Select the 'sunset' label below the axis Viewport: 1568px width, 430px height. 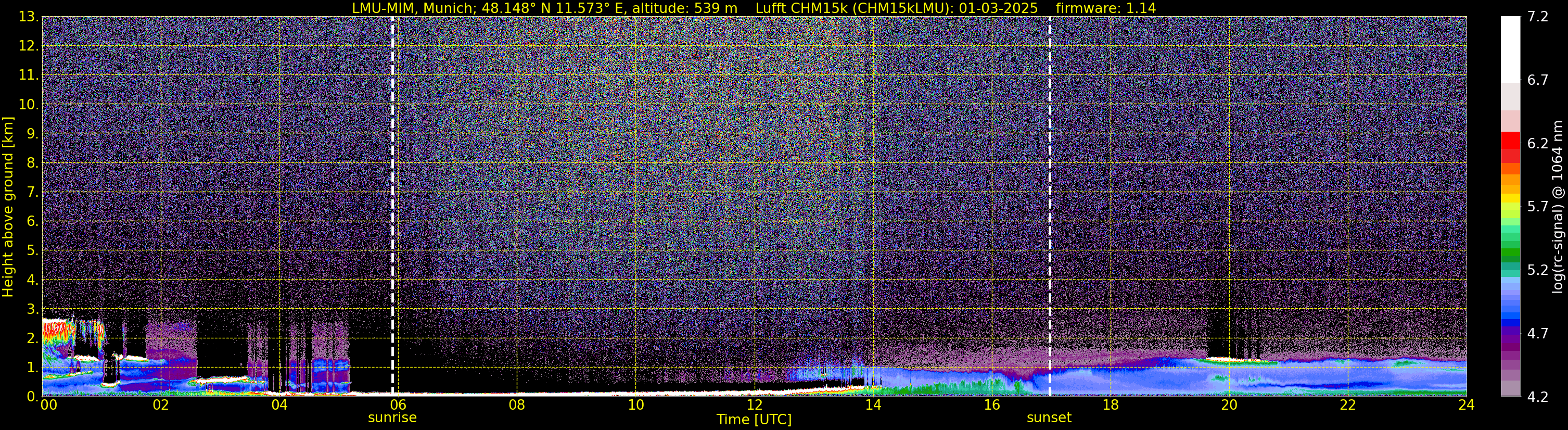pyautogui.click(x=1049, y=418)
